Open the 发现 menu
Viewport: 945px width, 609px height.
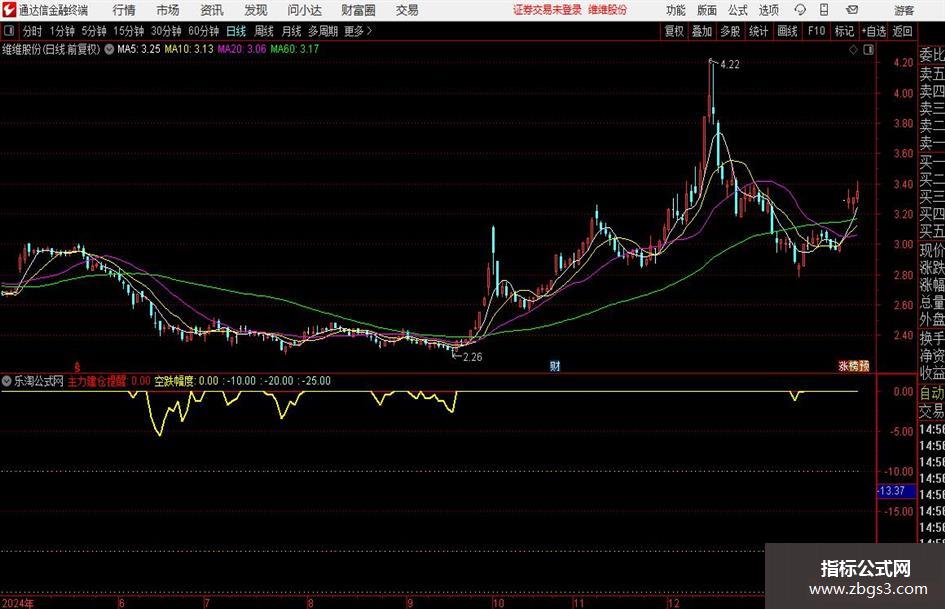[256, 10]
